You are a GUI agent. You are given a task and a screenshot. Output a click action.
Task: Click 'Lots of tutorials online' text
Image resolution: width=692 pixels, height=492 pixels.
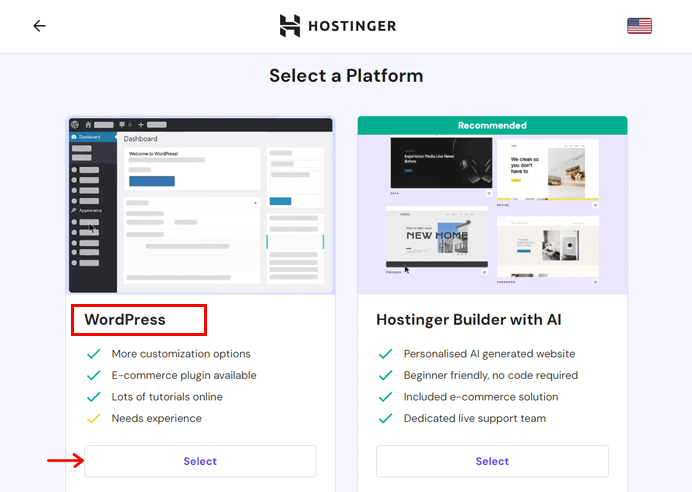(x=167, y=397)
